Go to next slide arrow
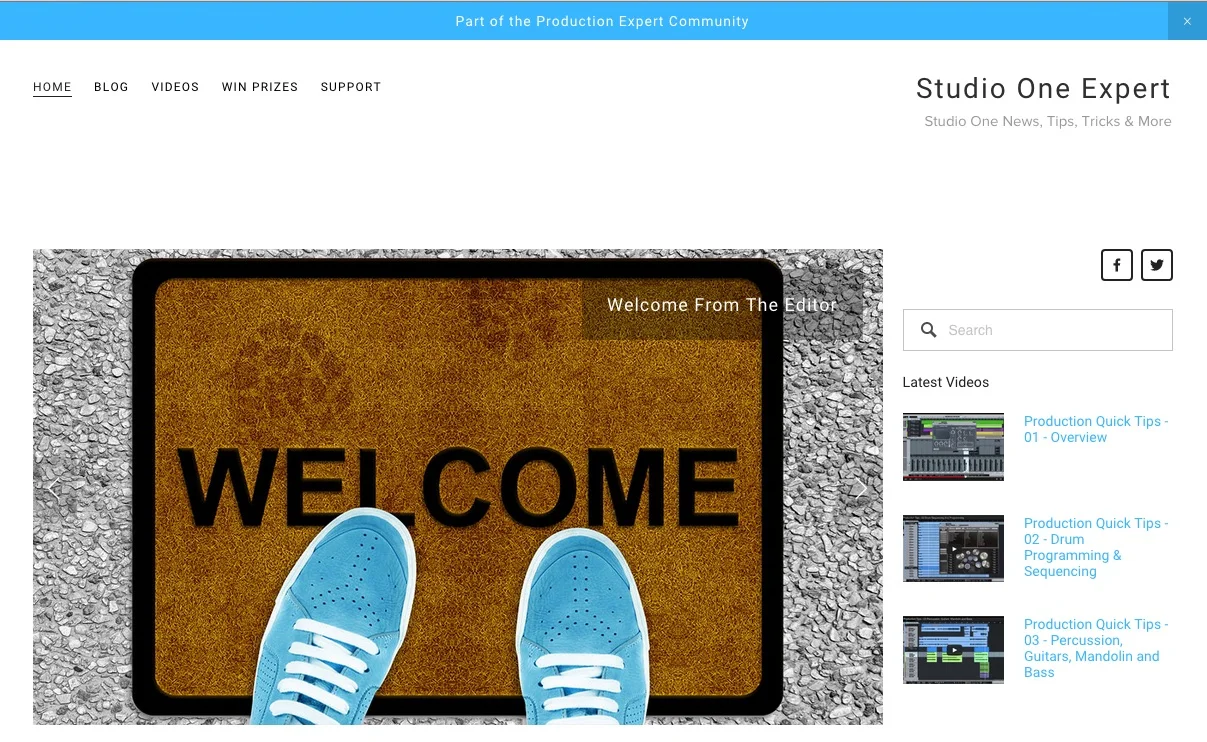 (860, 488)
